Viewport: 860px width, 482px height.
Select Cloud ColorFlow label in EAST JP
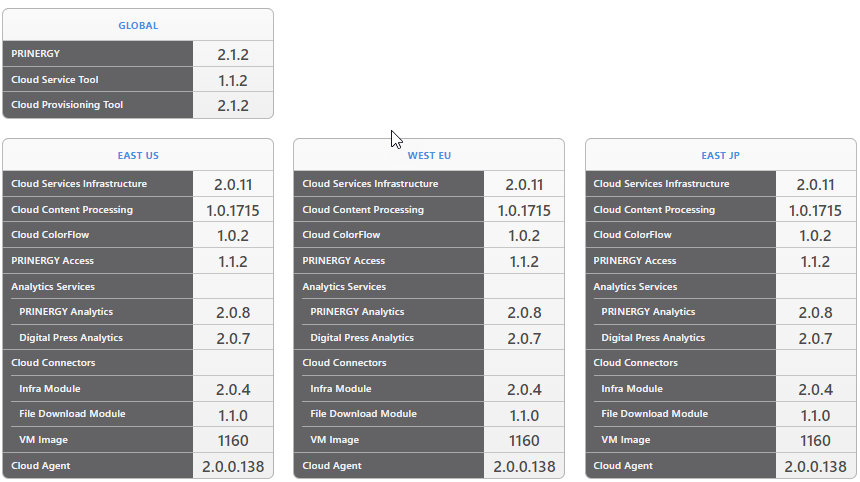pyautogui.click(x=632, y=235)
